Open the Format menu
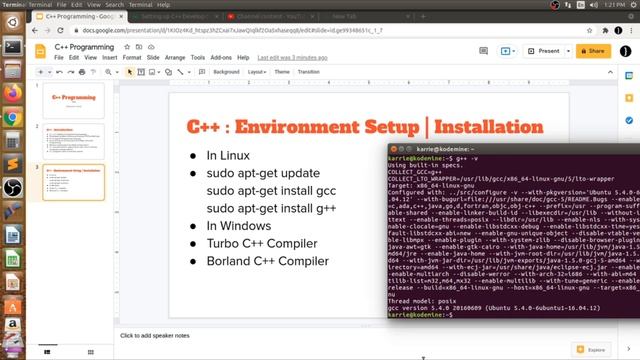This screenshot has width=640, height=360. (132, 58)
